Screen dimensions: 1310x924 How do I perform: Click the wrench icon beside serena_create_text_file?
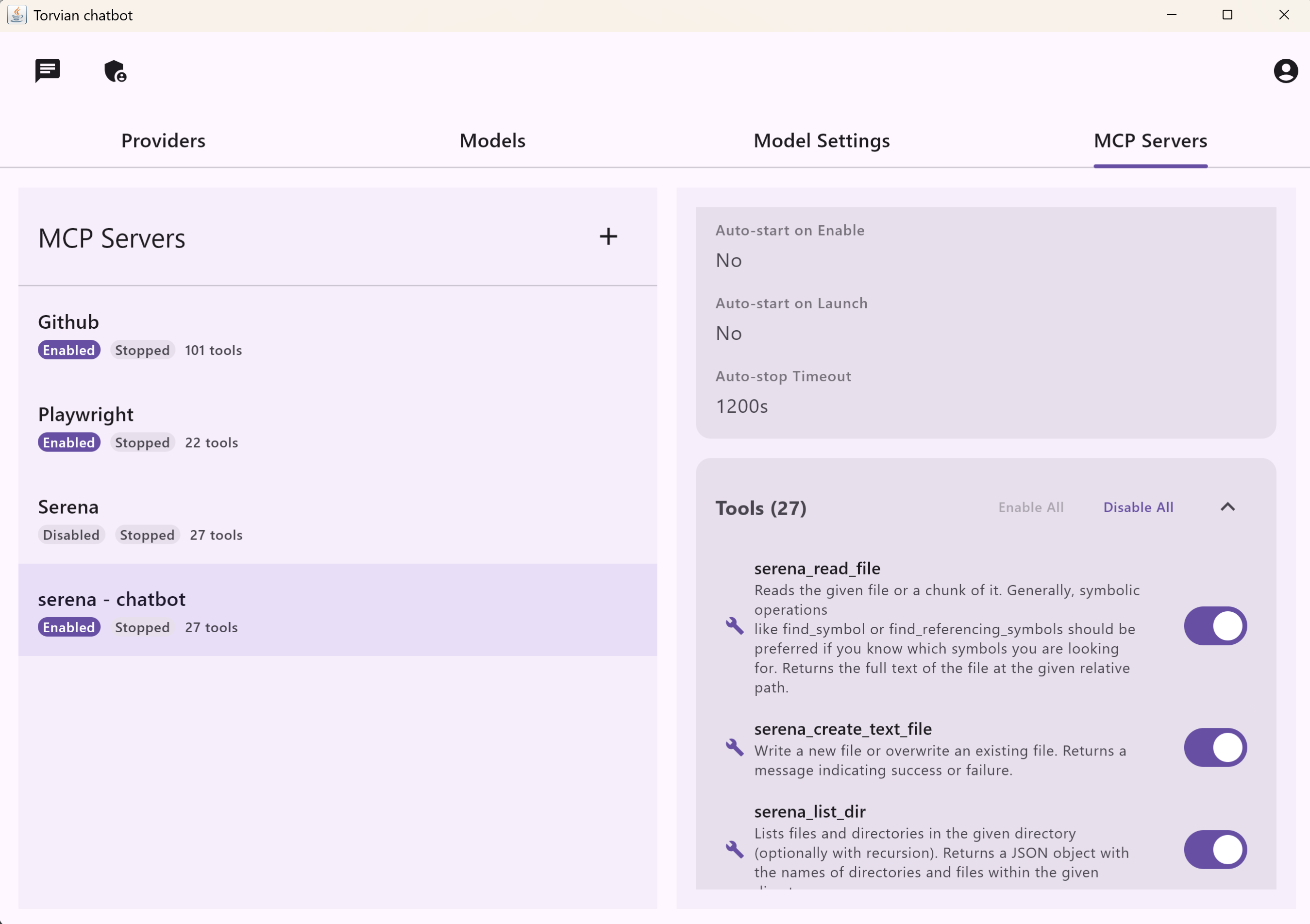pyautogui.click(x=734, y=747)
